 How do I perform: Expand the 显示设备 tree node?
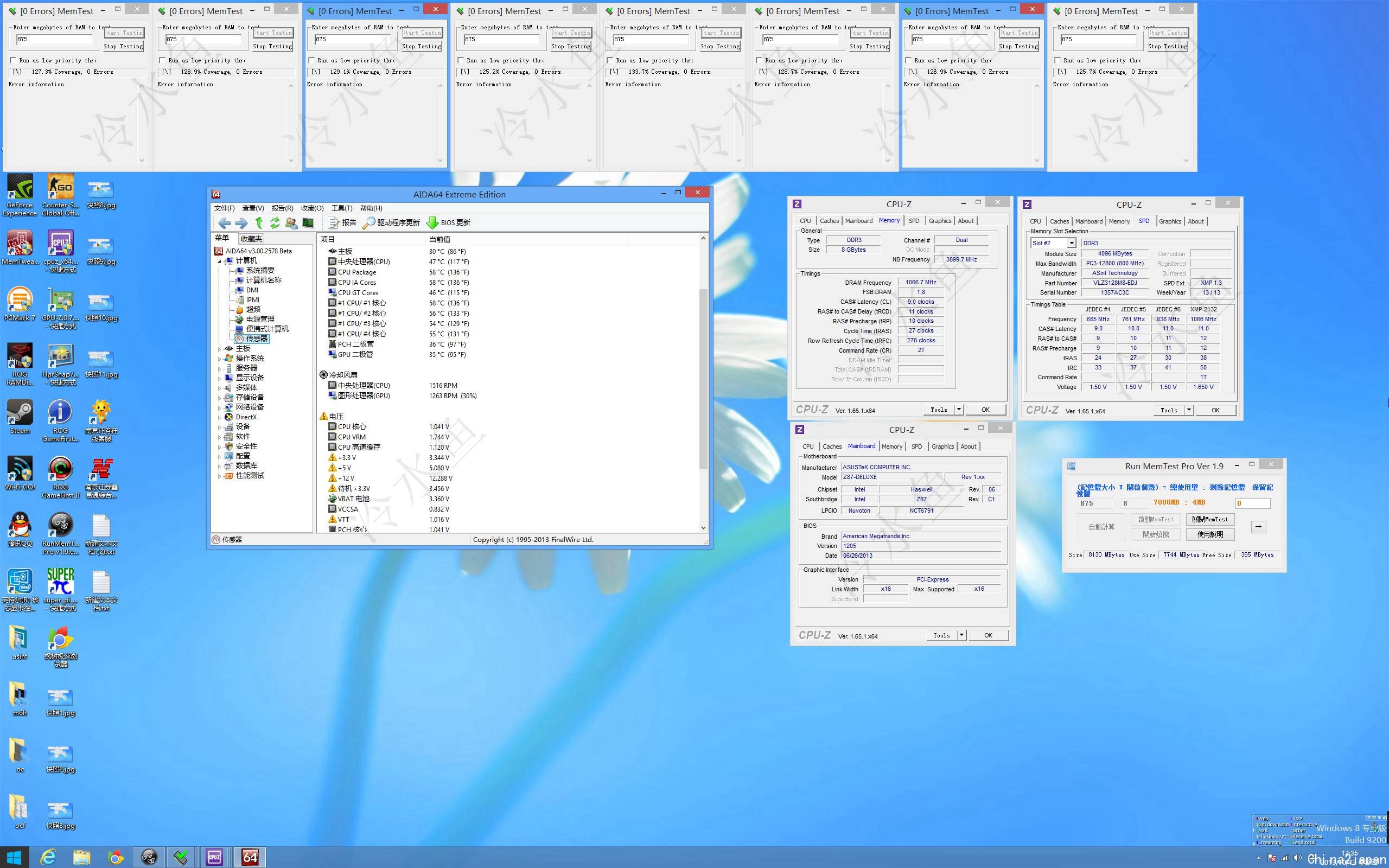[x=219, y=378]
